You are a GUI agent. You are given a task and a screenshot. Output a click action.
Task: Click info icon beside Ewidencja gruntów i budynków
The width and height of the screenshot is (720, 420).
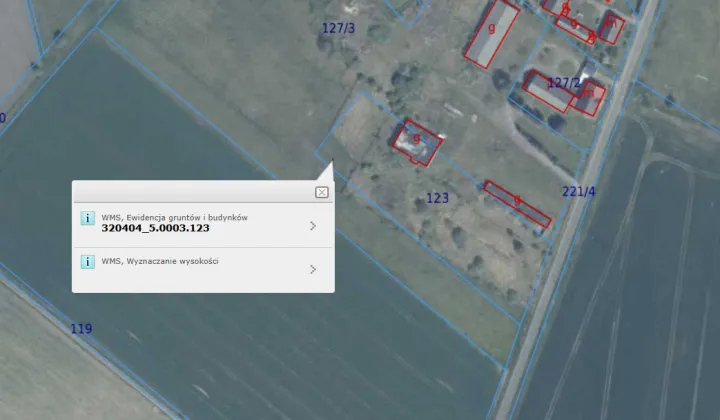click(x=87, y=218)
